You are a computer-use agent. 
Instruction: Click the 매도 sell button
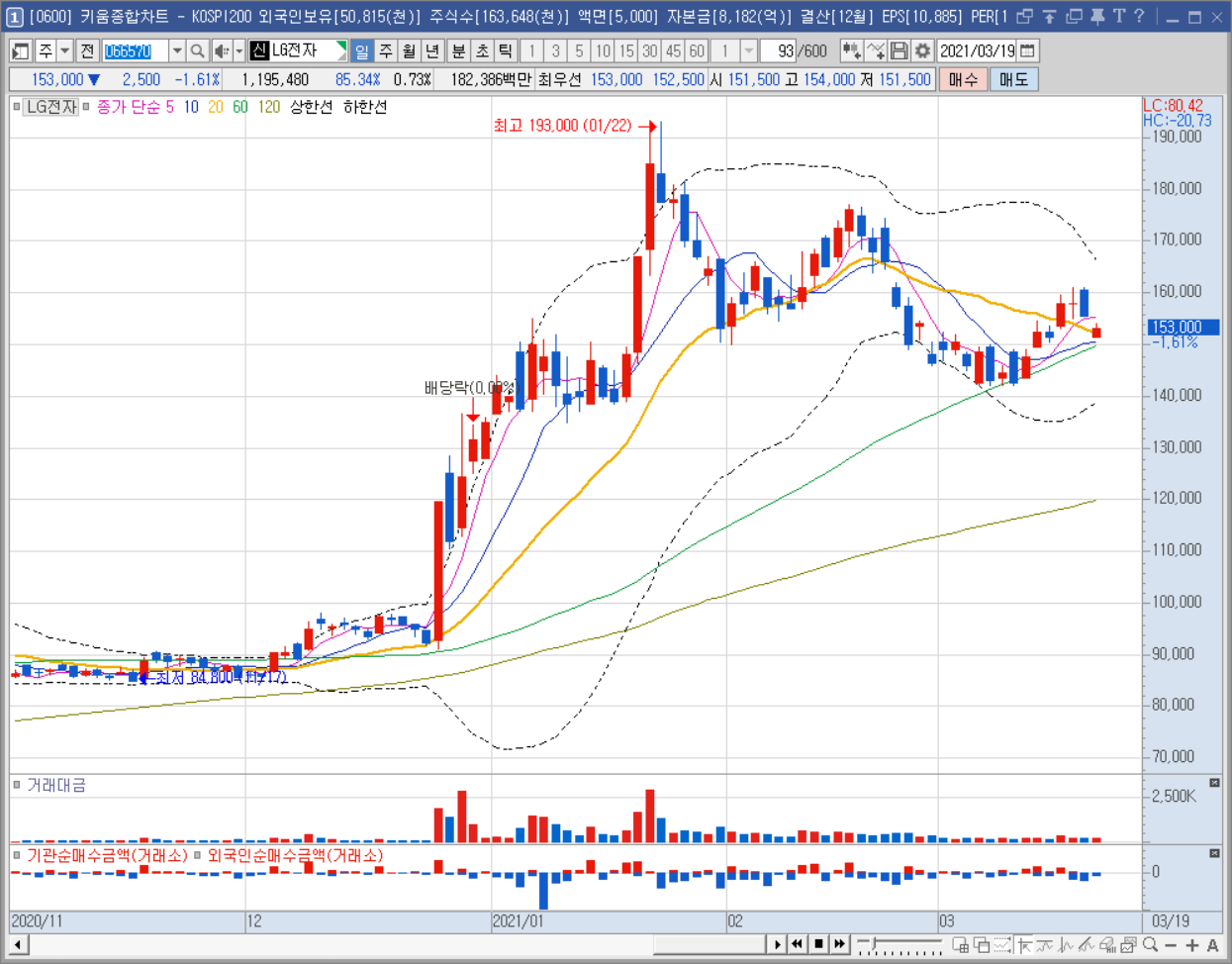tap(1013, 79)
